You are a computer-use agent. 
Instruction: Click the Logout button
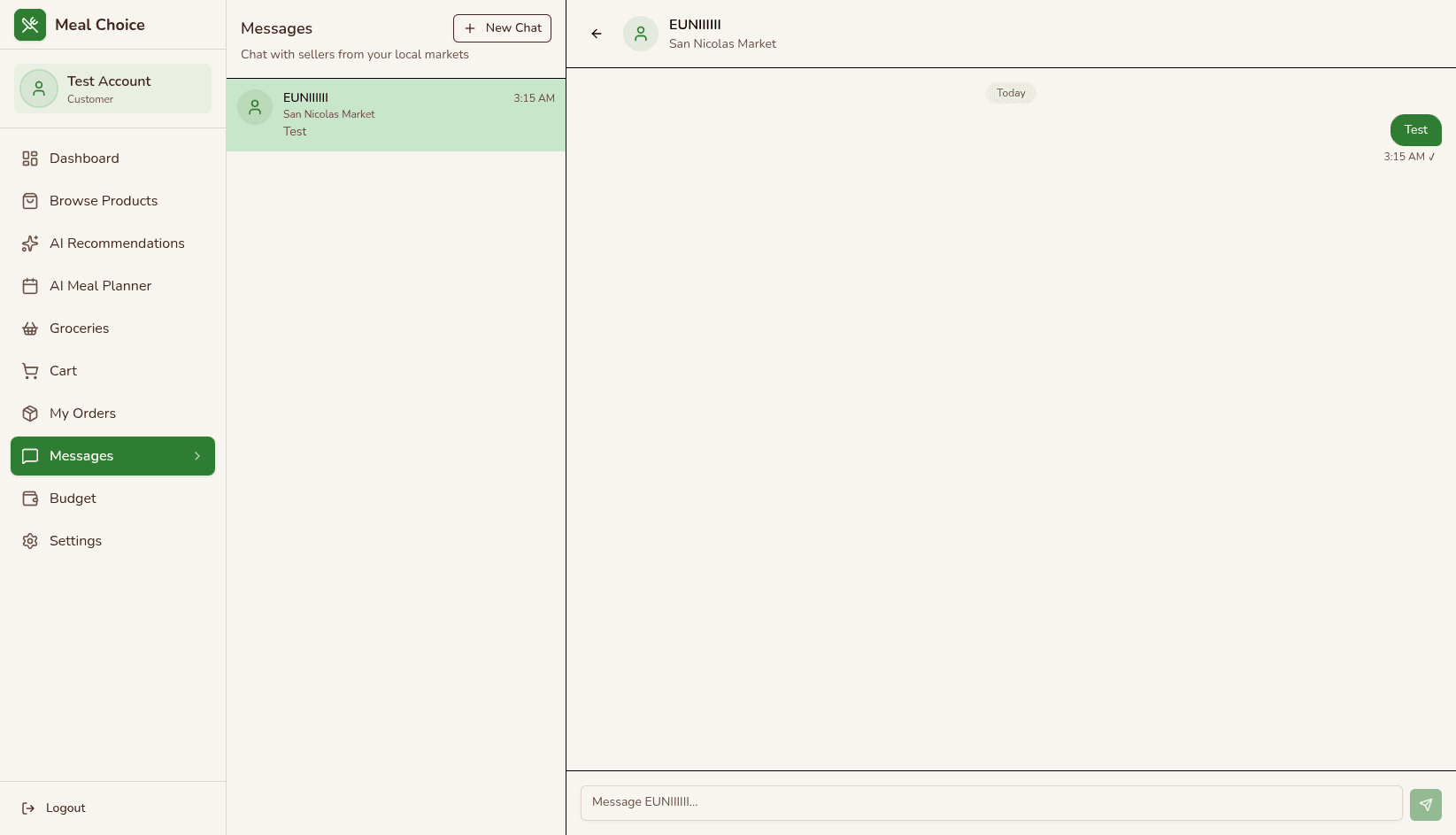(x=55, y=808)
